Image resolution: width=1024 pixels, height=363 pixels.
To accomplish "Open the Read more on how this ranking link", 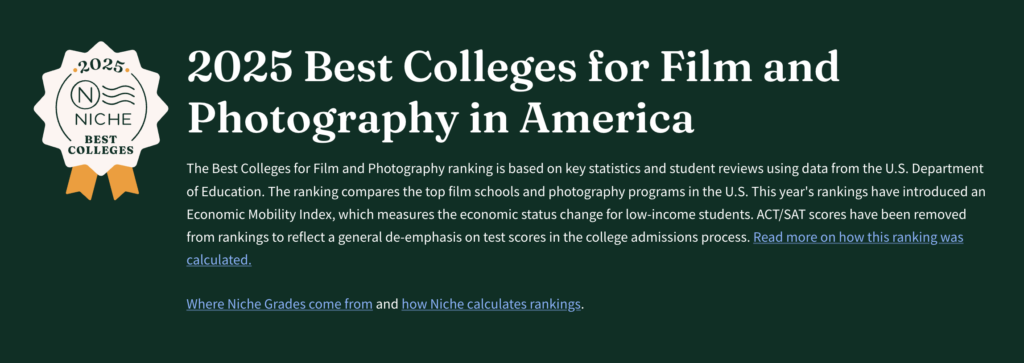I will point(858,237).
